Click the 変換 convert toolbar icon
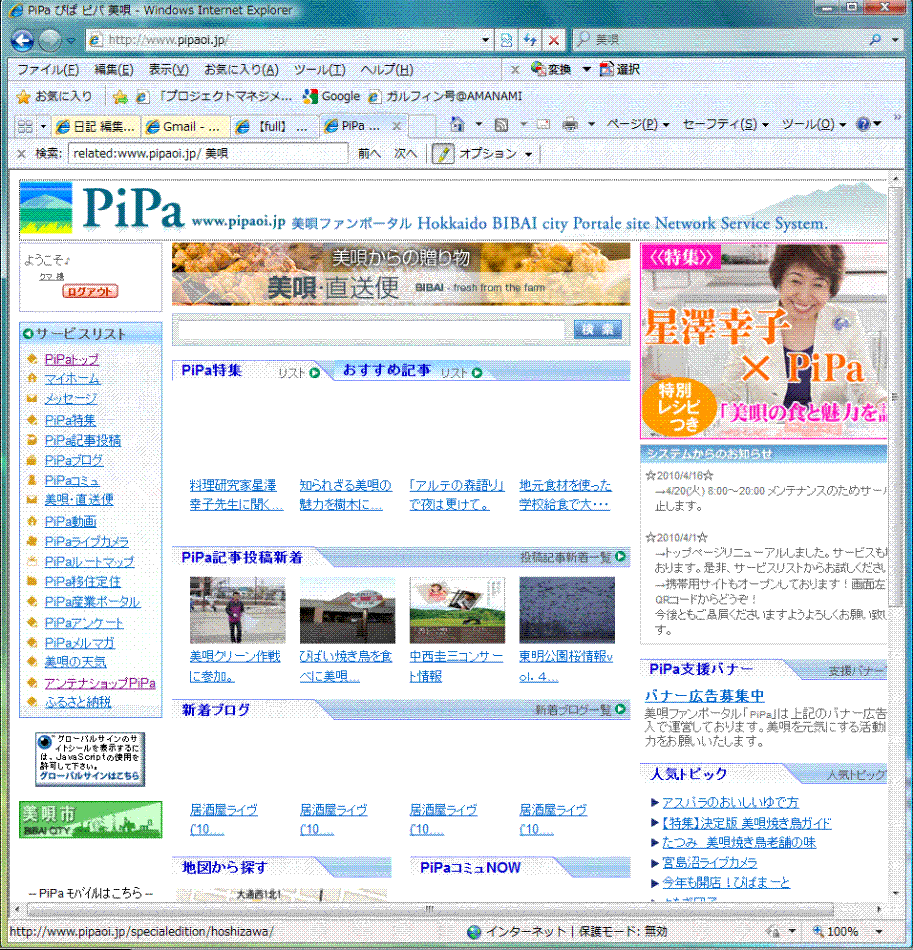913x950 pixels. coord(551,69)
